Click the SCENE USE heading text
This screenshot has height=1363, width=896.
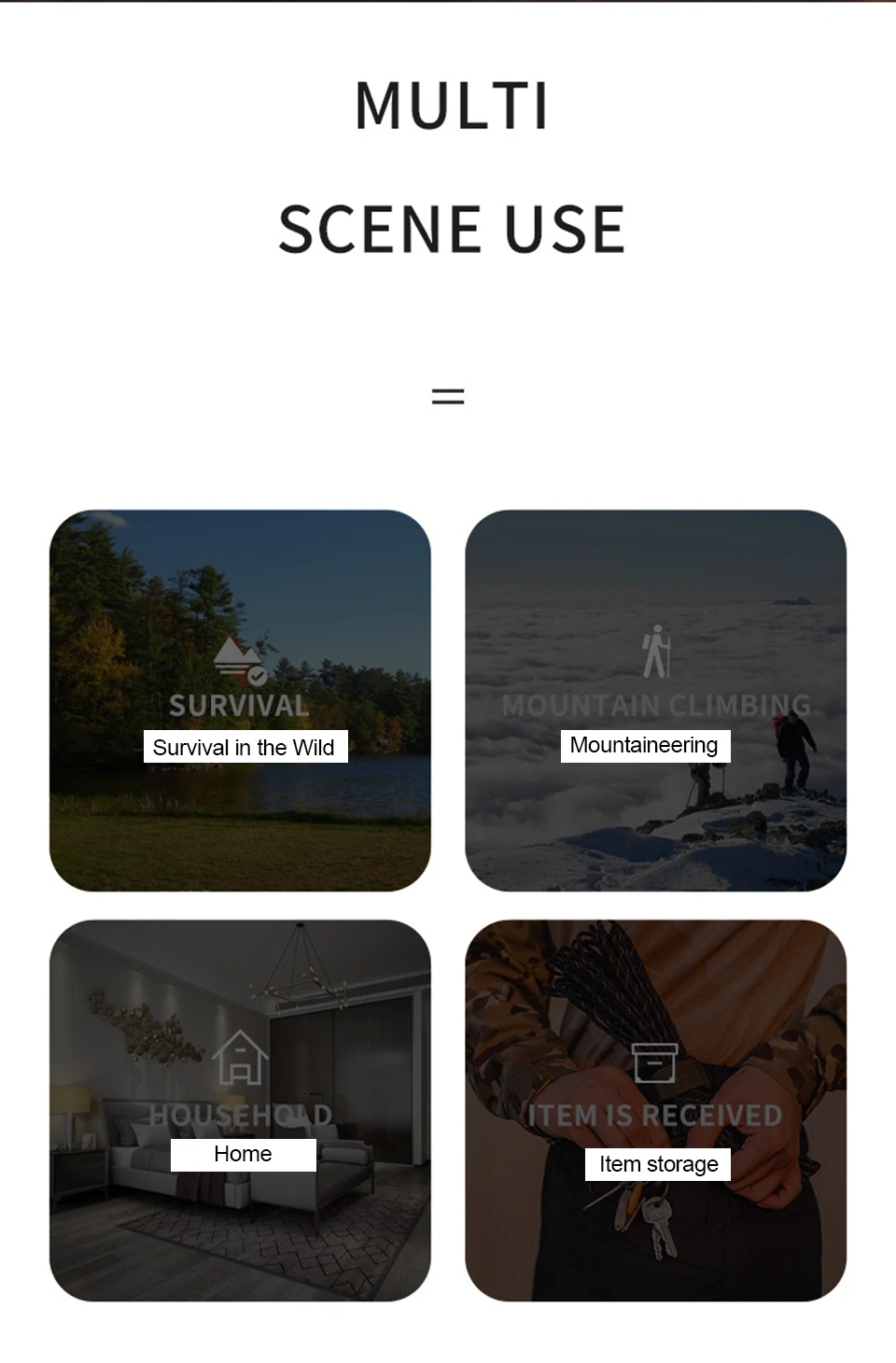click(x=452, y=230)
